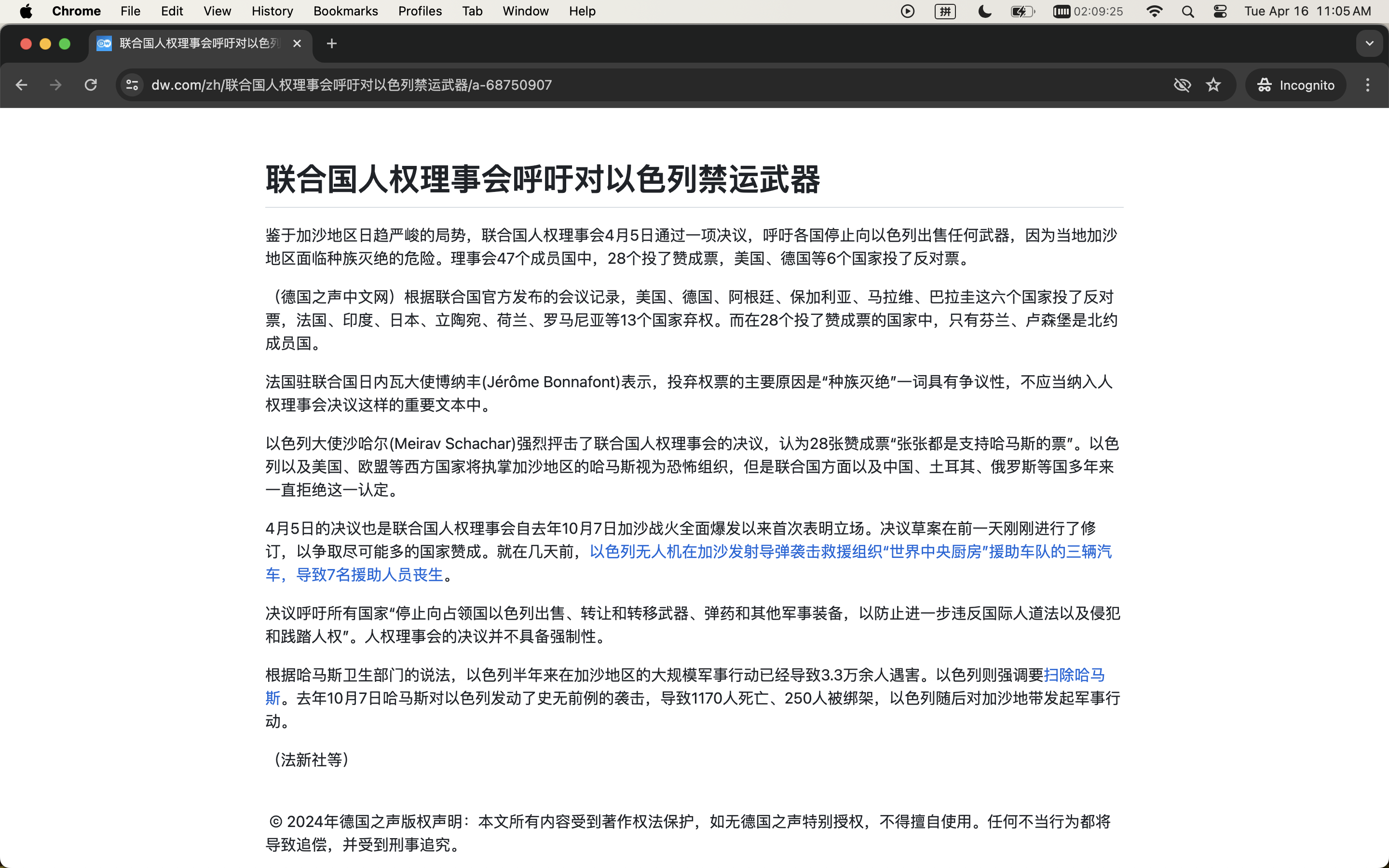Click the playback status icon in menu bar
The width and height of the screenshot is (1389, 868).
(908, 11)
